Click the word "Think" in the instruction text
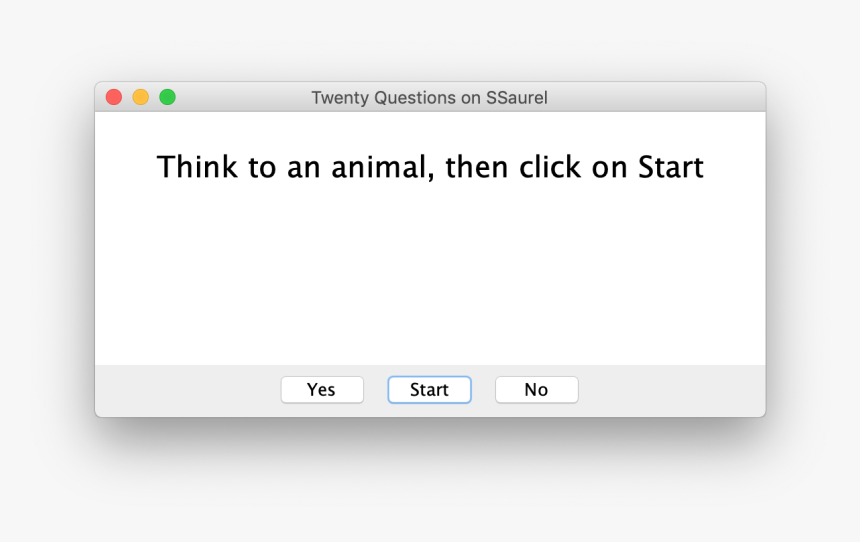 [198, 167]
